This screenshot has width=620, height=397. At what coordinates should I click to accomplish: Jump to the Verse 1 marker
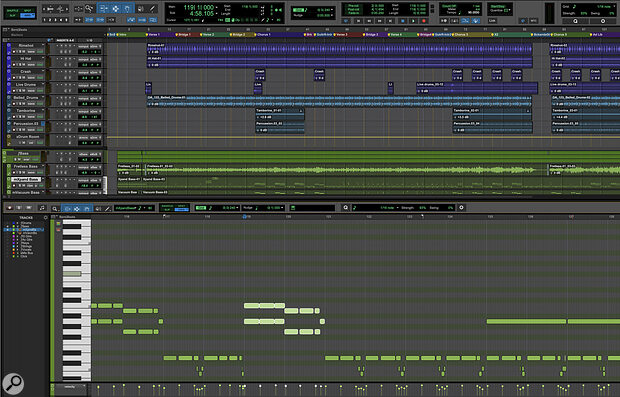coord(154,35)
